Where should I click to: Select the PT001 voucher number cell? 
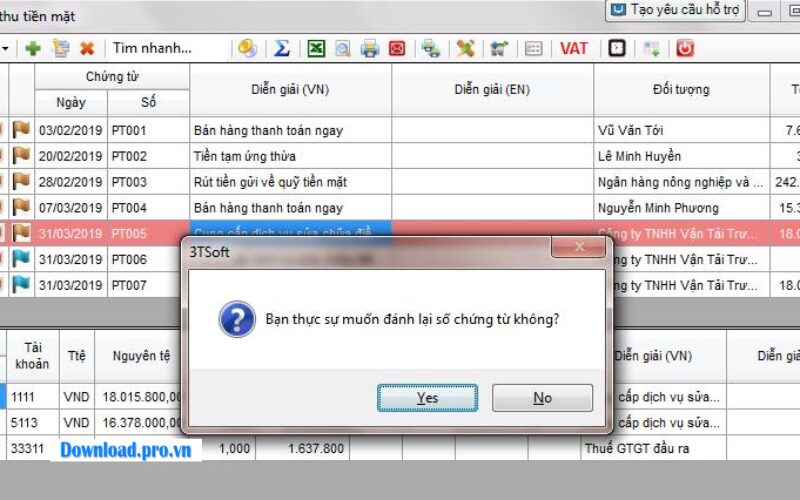[148, 130]
